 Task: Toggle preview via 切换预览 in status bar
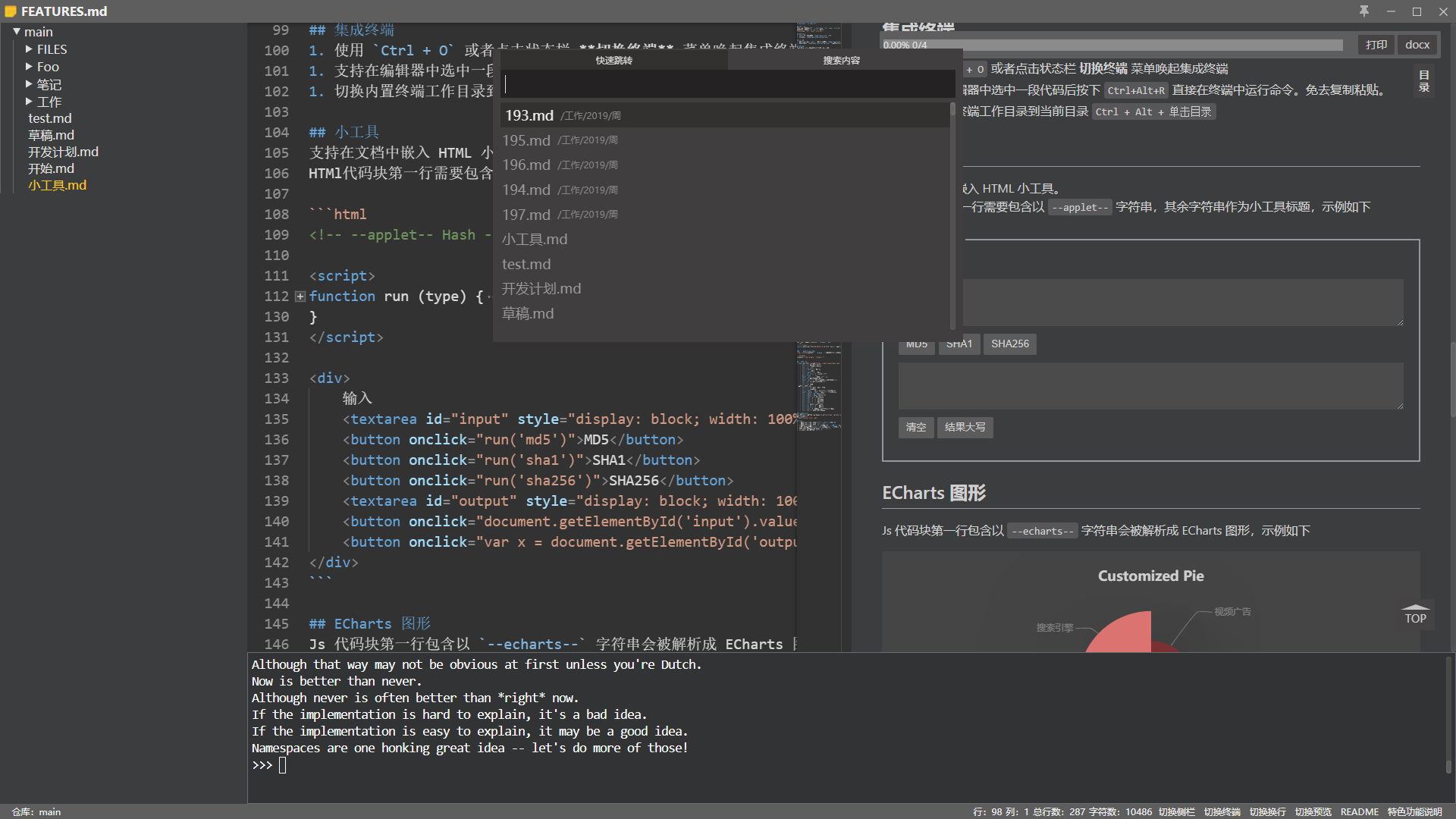point(1313,811)
